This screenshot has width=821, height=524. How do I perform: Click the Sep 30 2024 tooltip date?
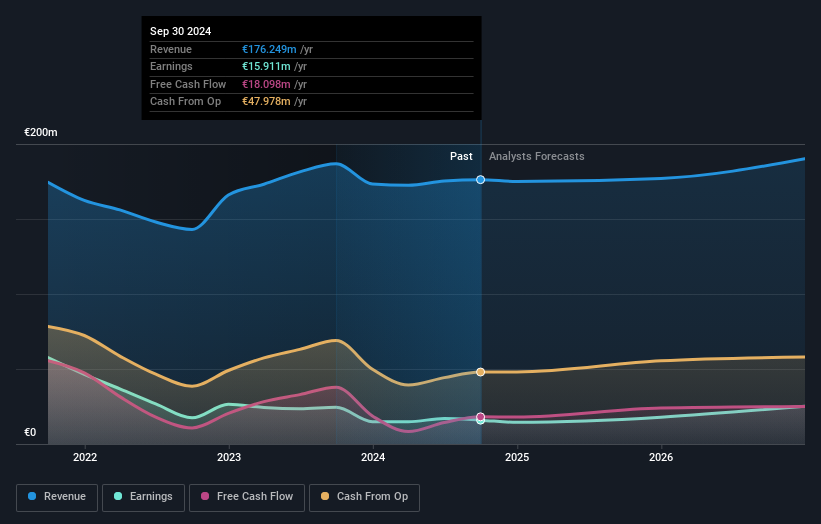(x=181, y=31)
